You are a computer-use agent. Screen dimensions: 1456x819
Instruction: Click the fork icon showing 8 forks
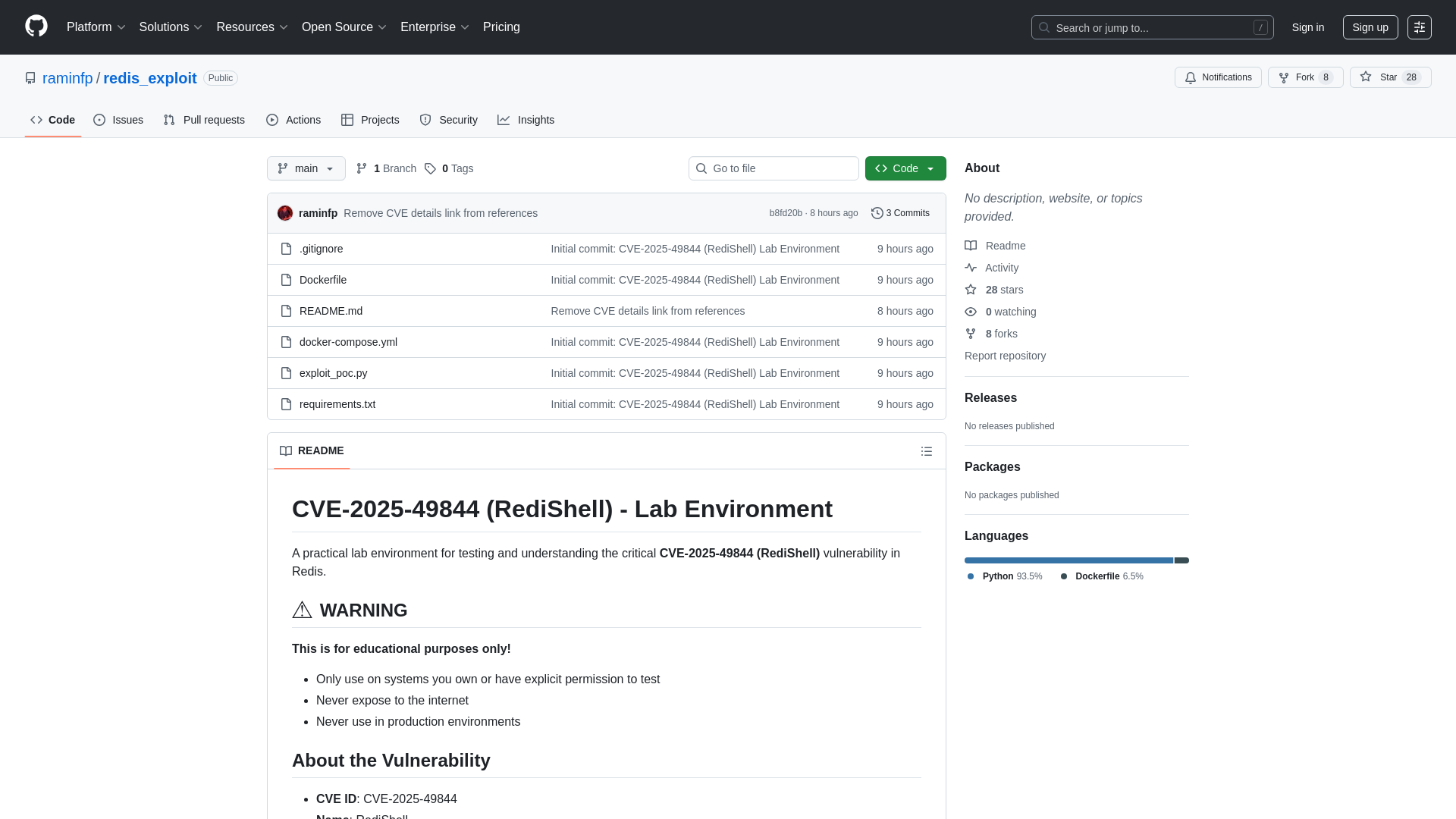(x=971, y=334)
